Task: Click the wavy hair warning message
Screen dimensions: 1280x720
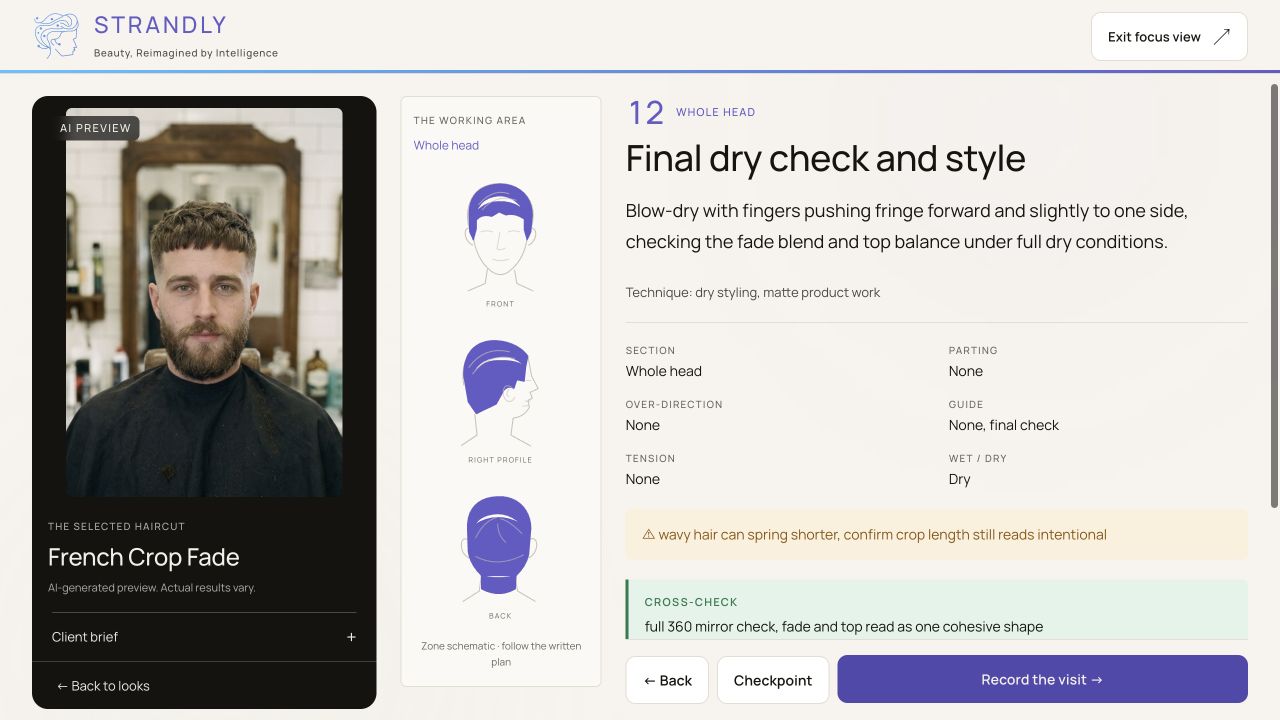Action: click(x=882, y=535)
